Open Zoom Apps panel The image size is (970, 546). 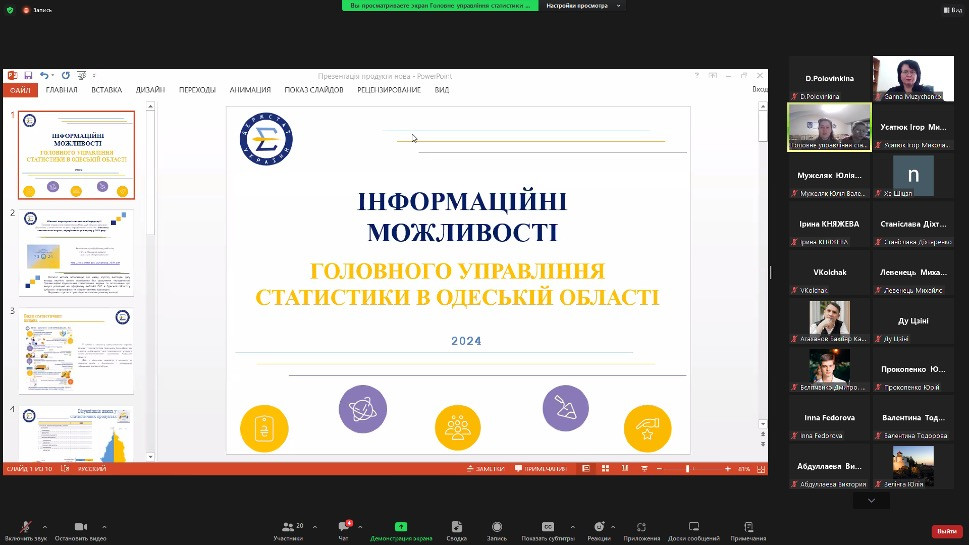click(642, 530)
